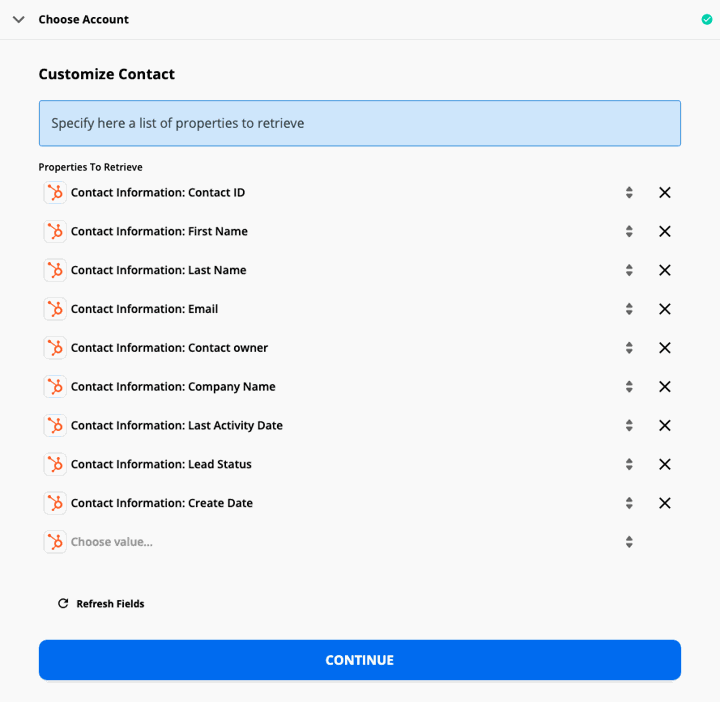Screen dimensions: 720x702
Task: Click the refresh arrow icon
Action: [63, 603]
